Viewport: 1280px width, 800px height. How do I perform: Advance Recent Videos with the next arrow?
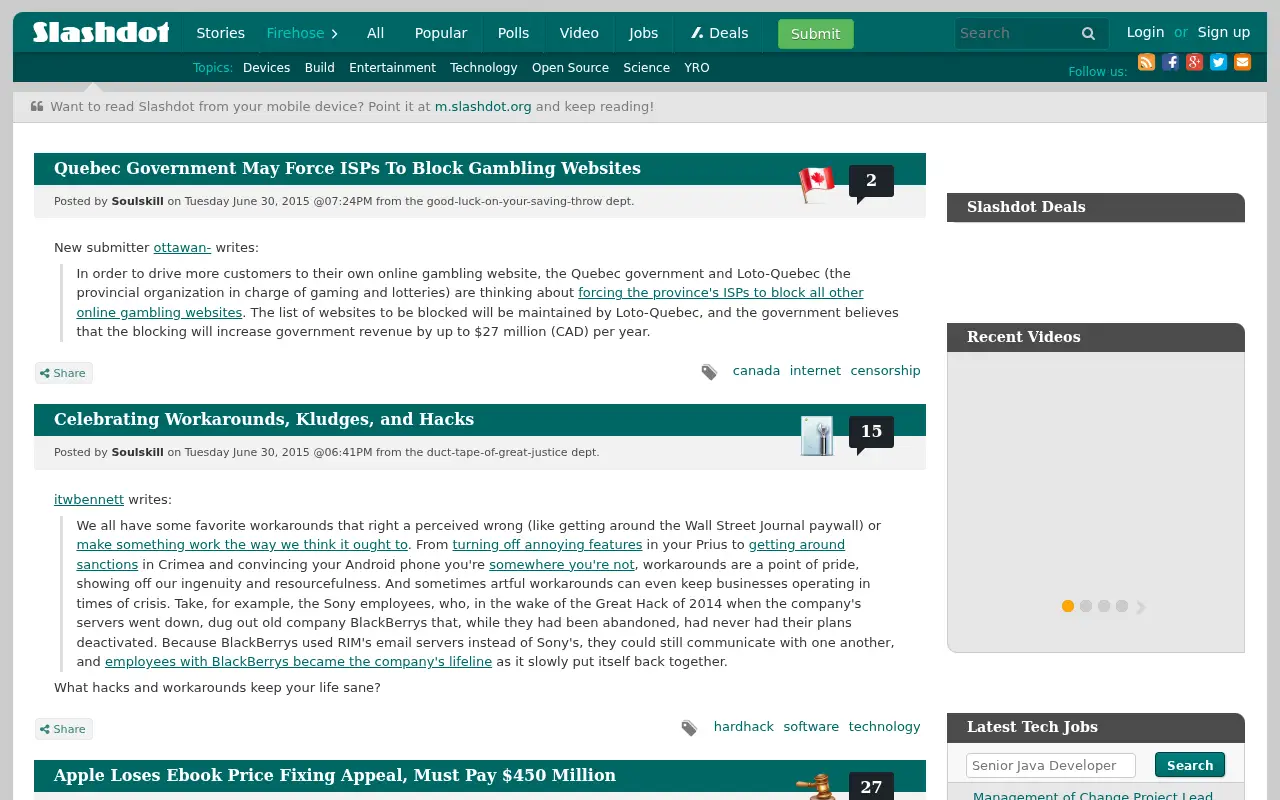1141,607
